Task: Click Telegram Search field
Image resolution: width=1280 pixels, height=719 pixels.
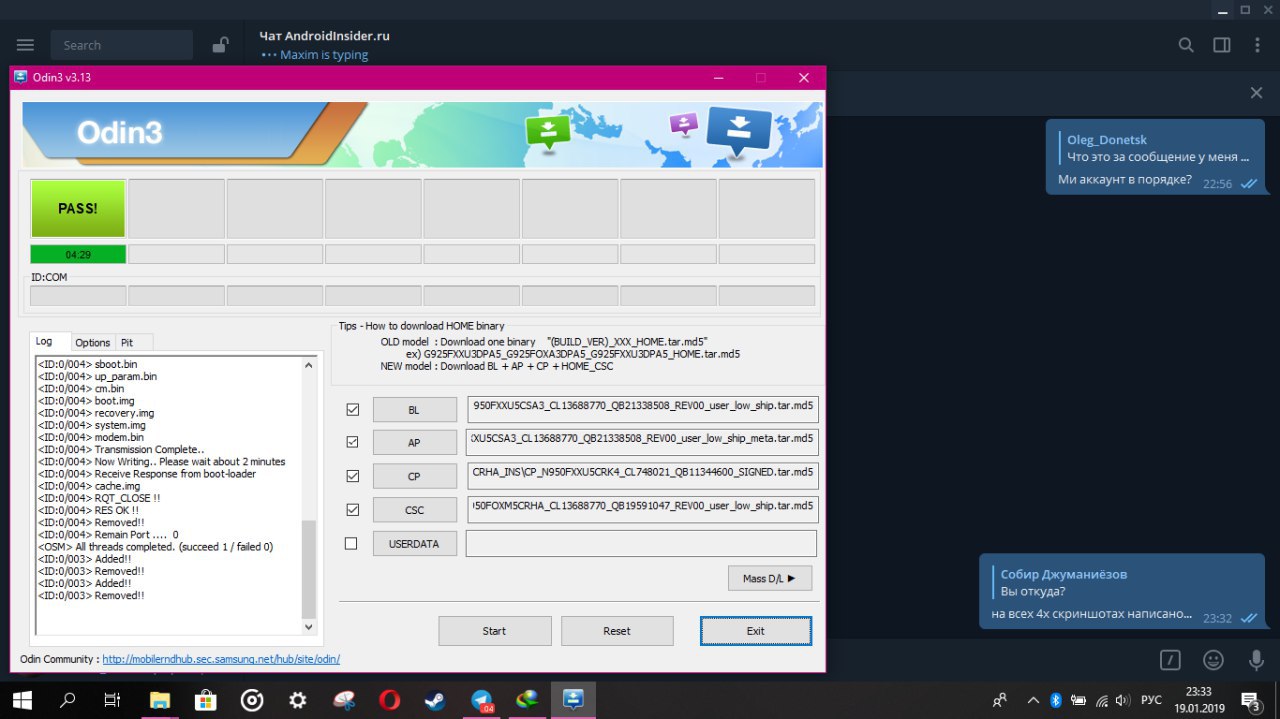Action: pos(122,45)
